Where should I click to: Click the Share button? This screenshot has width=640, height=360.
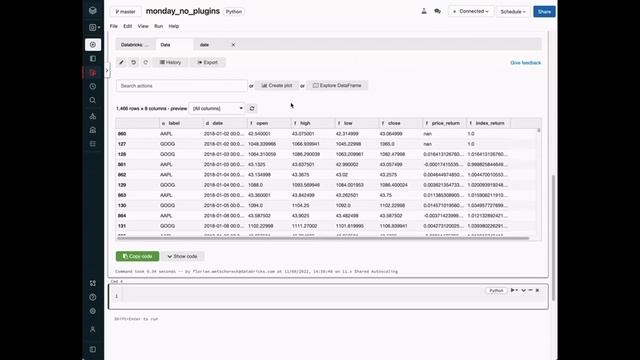click(544, 11)
